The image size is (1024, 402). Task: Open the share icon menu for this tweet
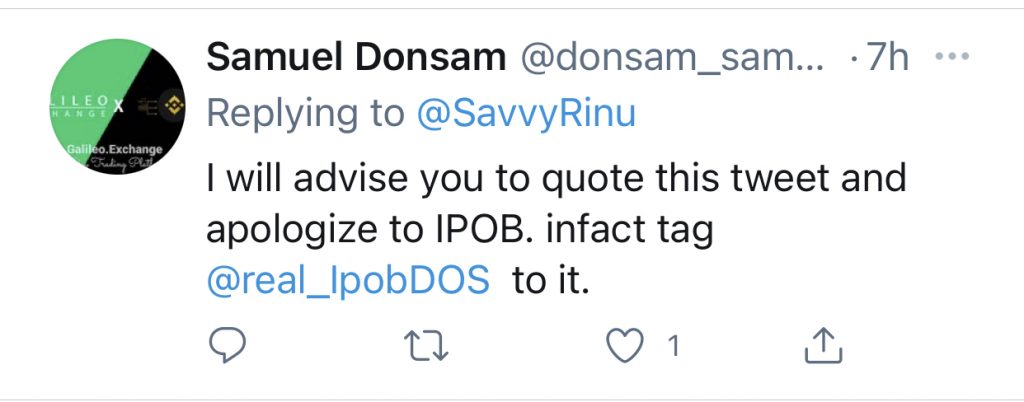tap(824, 345)
